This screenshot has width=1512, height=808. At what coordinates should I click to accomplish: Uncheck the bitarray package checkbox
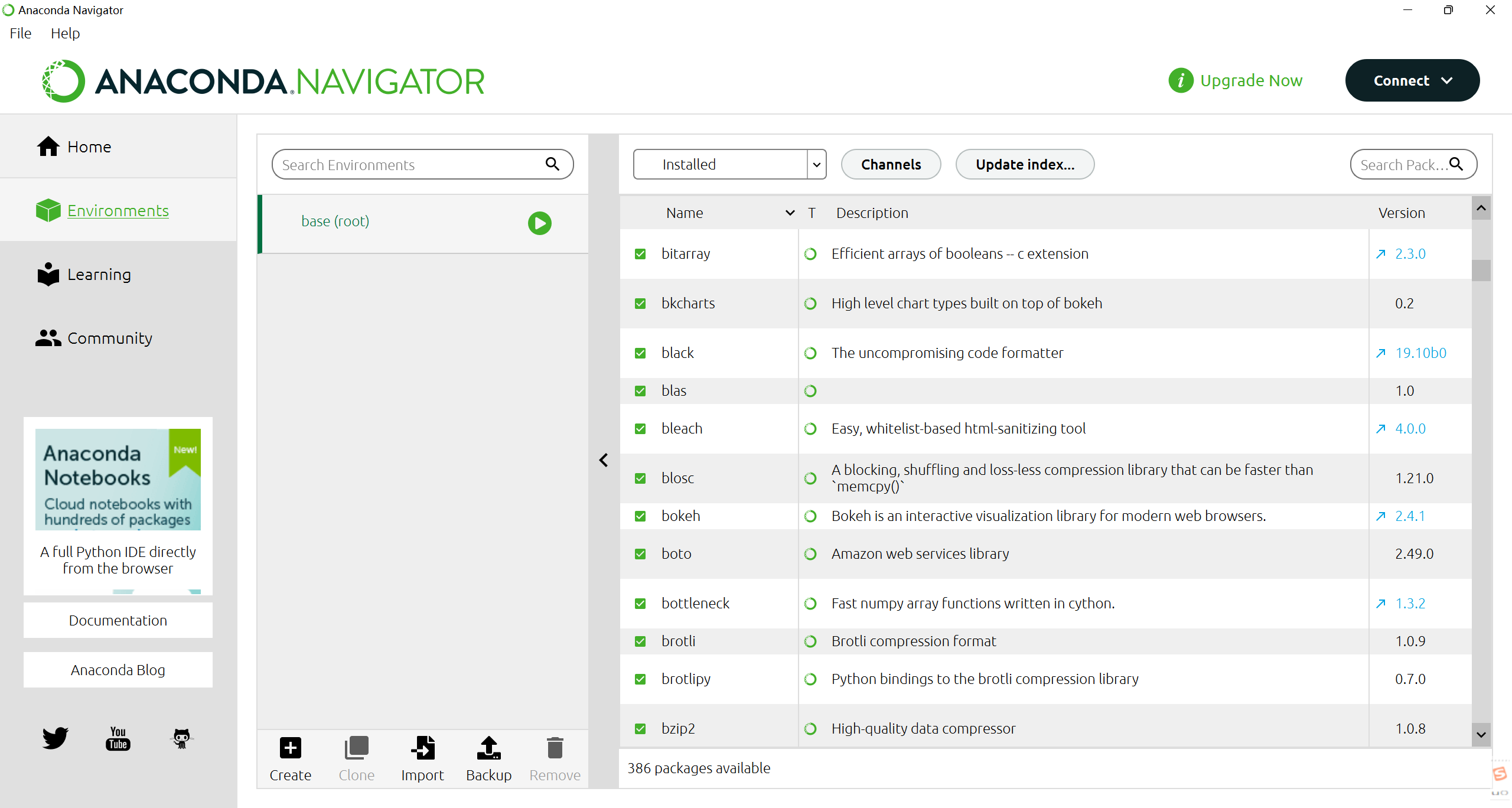coord(640,254)
